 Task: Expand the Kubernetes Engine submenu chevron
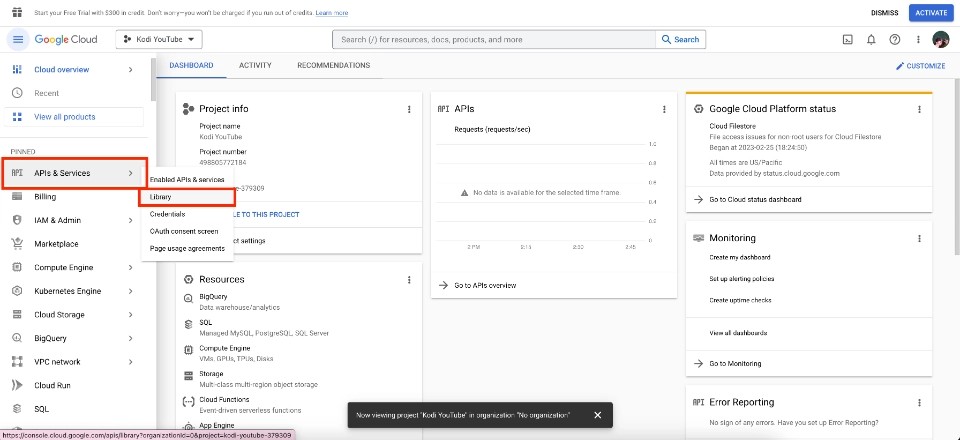(x=130, y=291)
